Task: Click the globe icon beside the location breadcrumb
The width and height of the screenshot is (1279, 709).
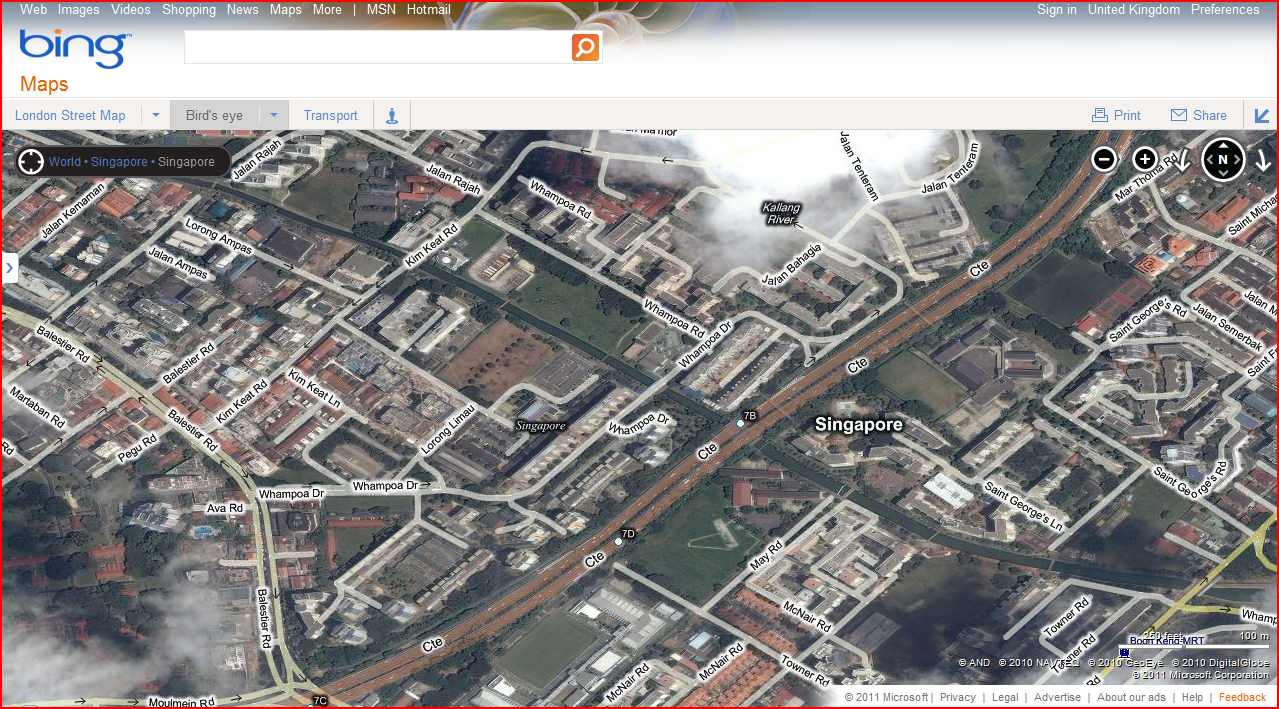Action: [31, 161]
